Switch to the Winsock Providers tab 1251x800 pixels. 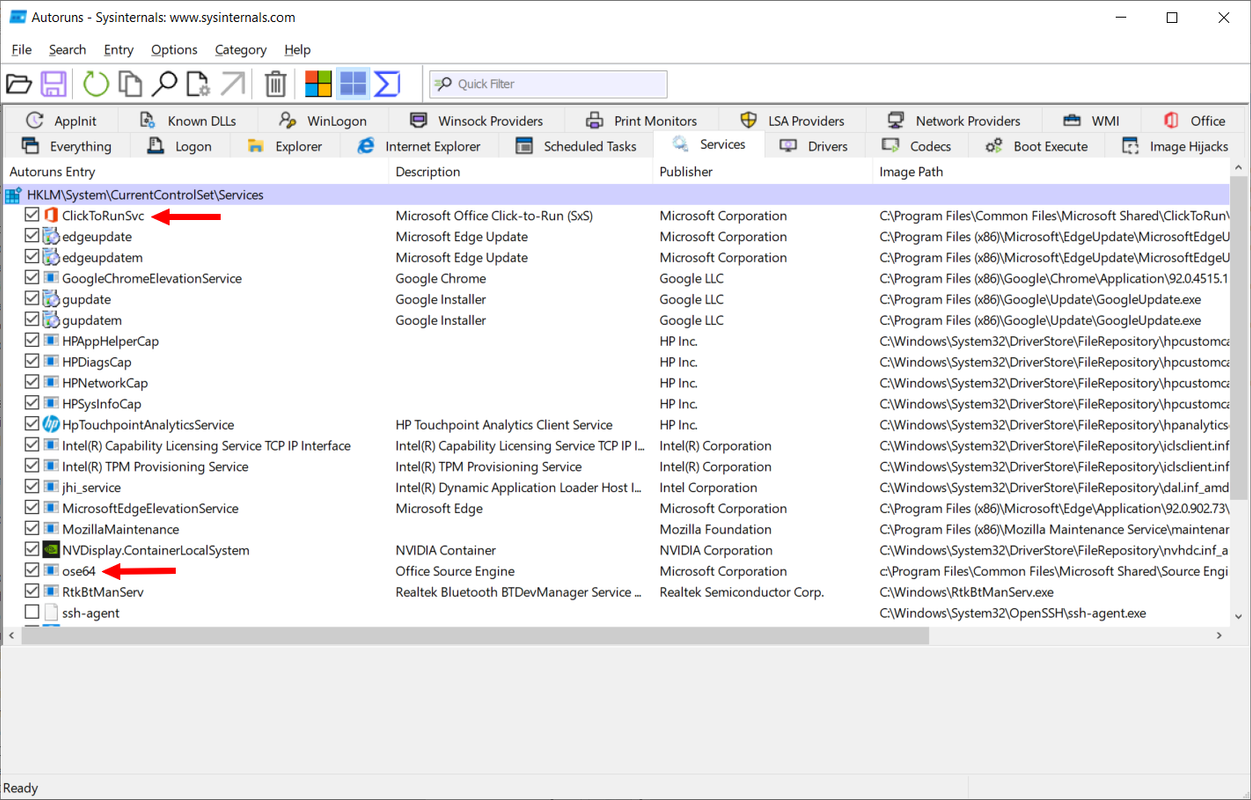click(x=476, y=121)
